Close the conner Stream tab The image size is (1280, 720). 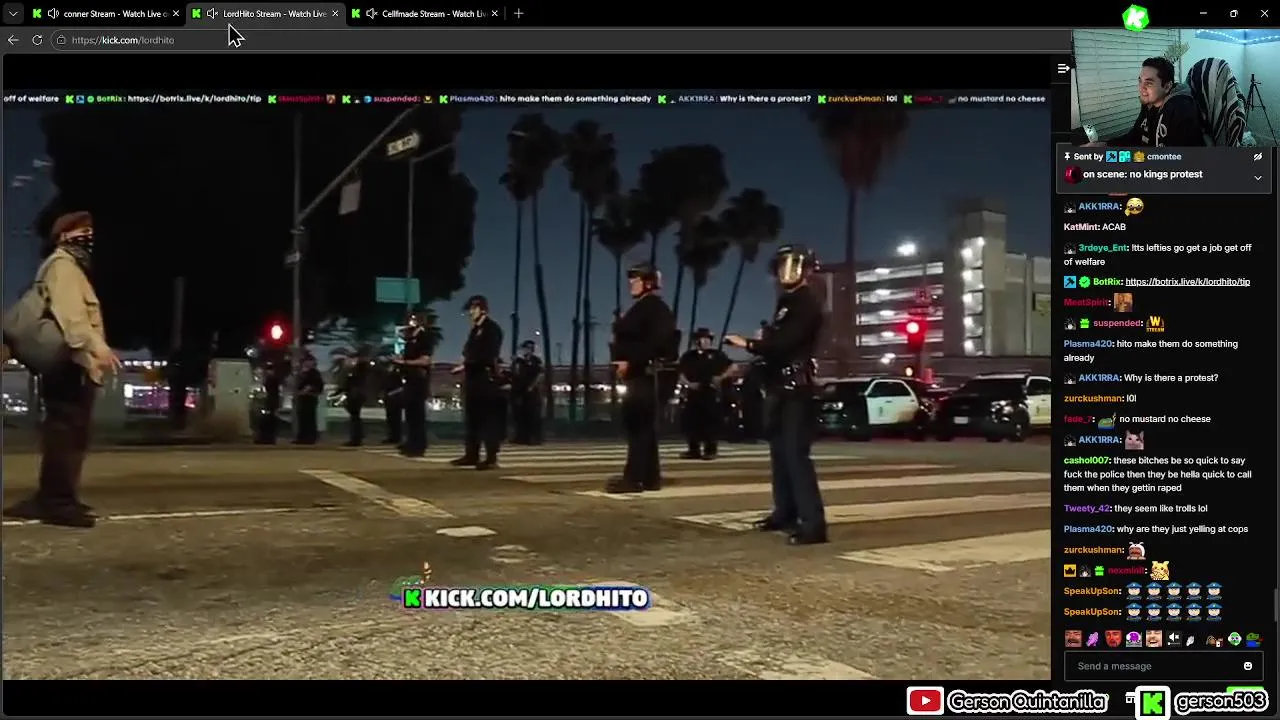[176, 14]
